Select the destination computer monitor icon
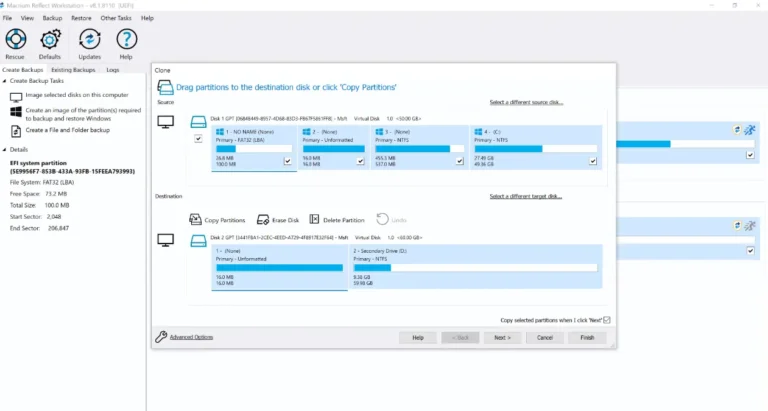Image resolution: width=768 pixels, height=411 pixels. (x=166, y=240)
